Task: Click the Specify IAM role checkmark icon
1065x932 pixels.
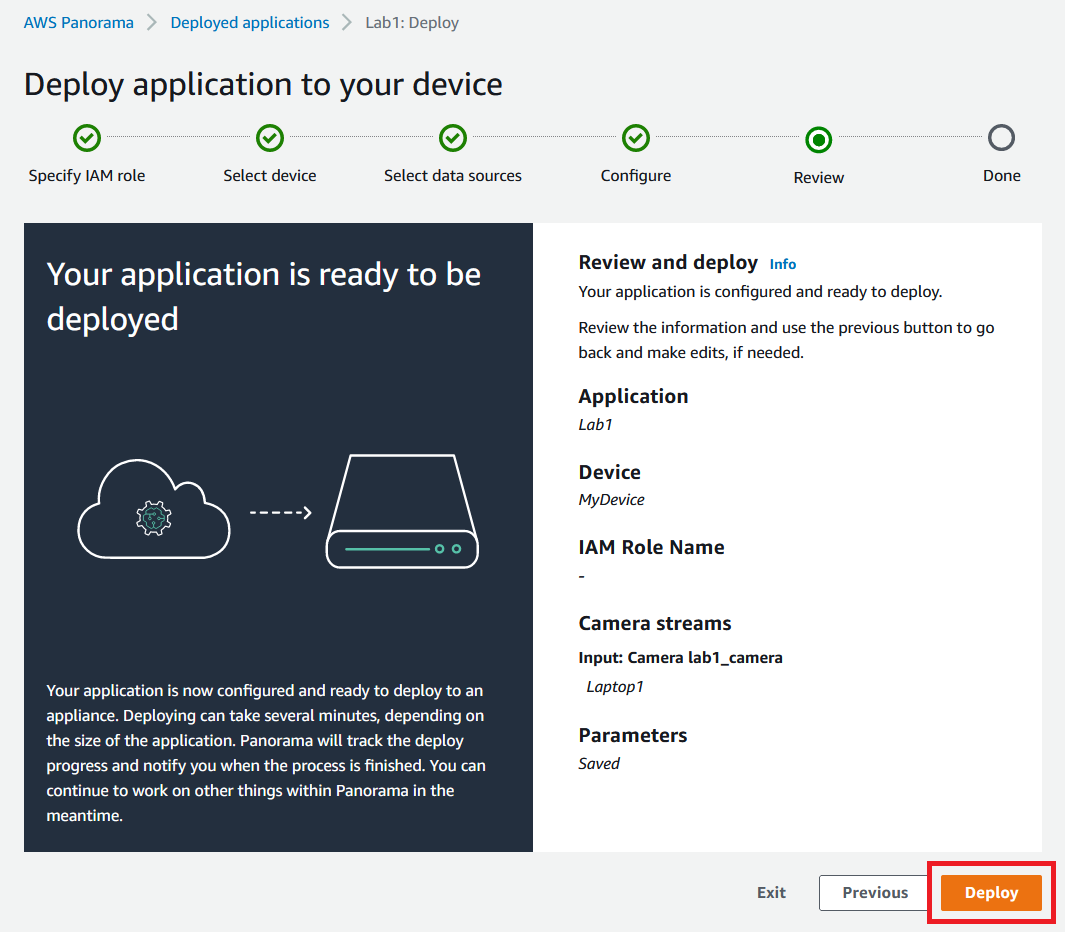Action: (x=87, y=138)
